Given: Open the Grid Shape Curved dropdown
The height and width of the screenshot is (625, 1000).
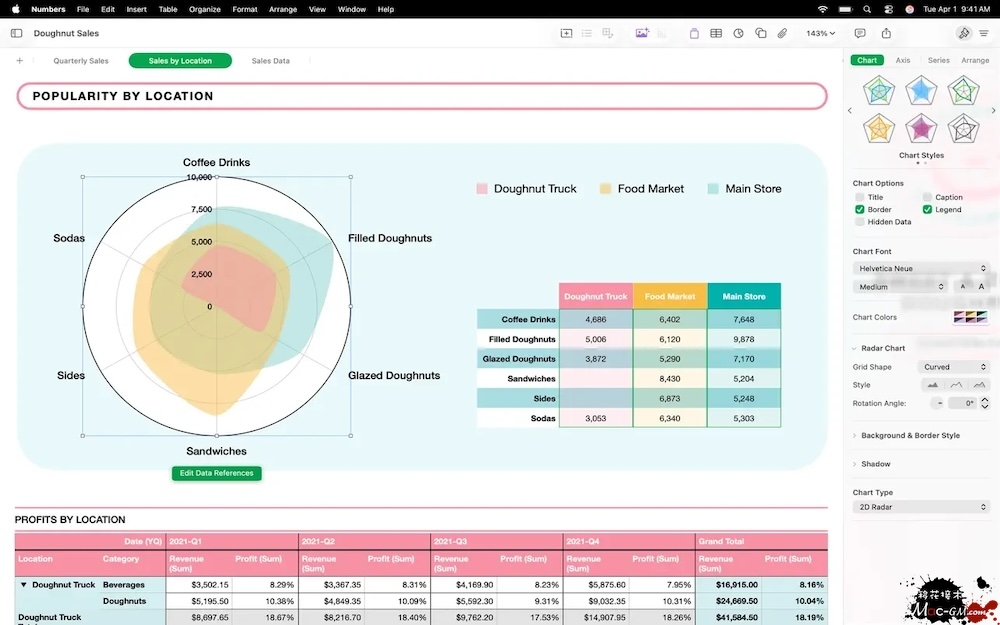Looking at the screenshot, I should (x=955, y=367).
